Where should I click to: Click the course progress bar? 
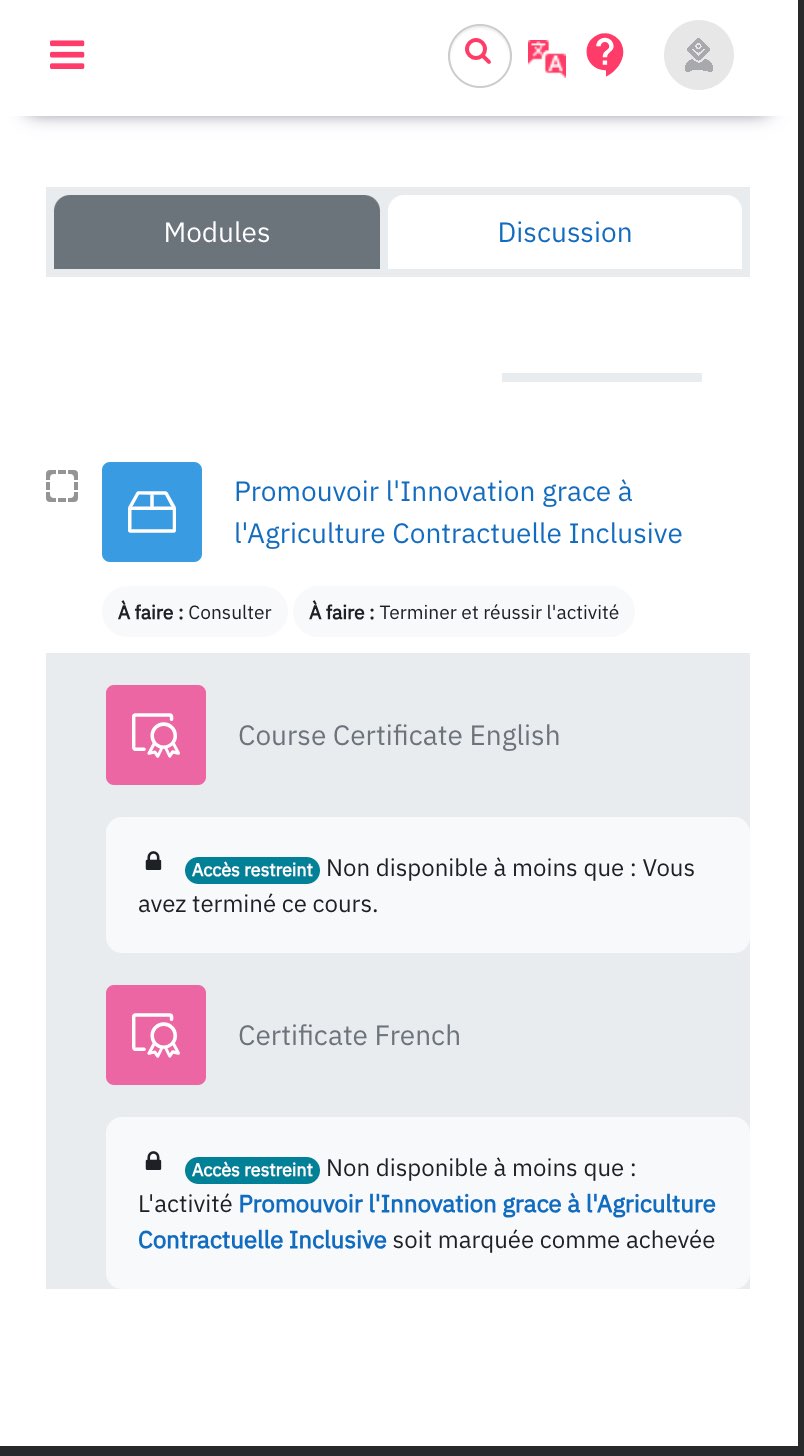602,377
